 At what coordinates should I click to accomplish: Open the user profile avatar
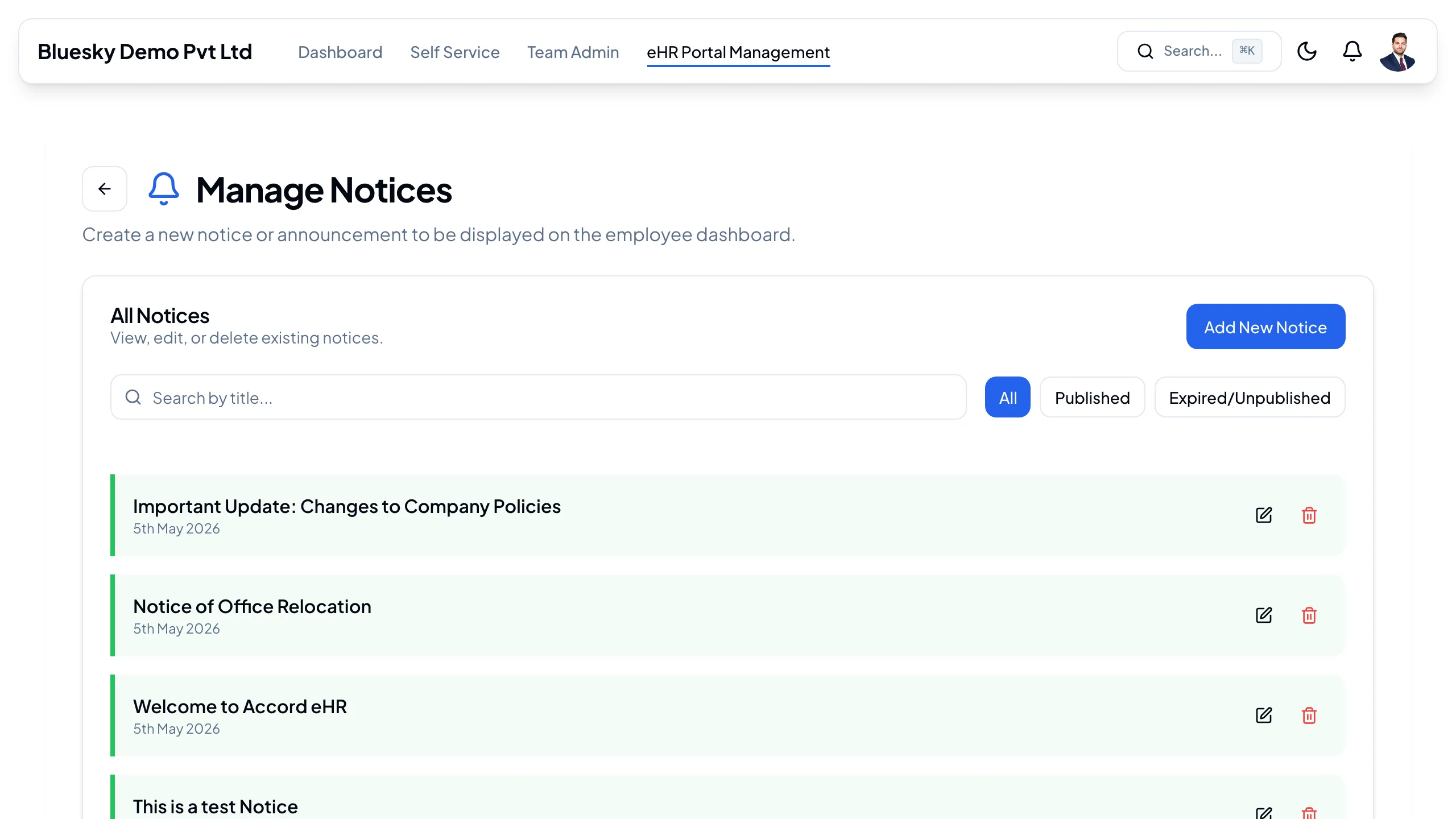1398,51
